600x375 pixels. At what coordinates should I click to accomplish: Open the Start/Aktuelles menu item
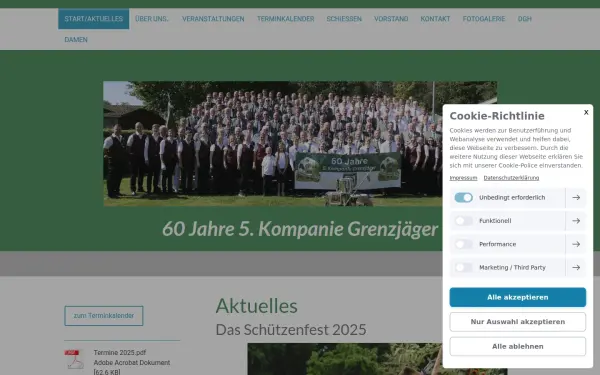pyautogui.click(x=94, y=19)
